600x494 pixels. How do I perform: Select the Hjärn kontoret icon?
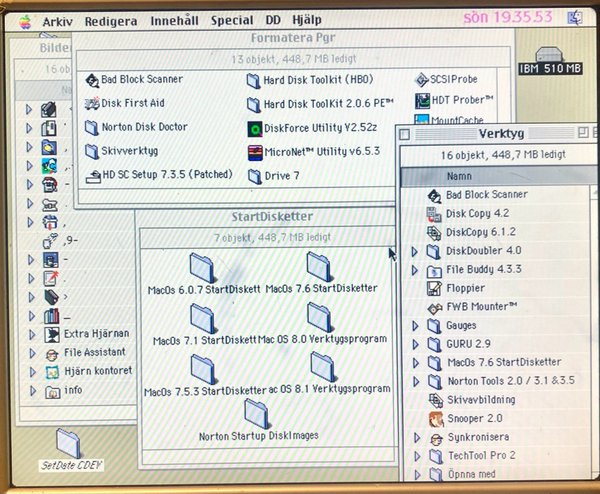point(52,372)
